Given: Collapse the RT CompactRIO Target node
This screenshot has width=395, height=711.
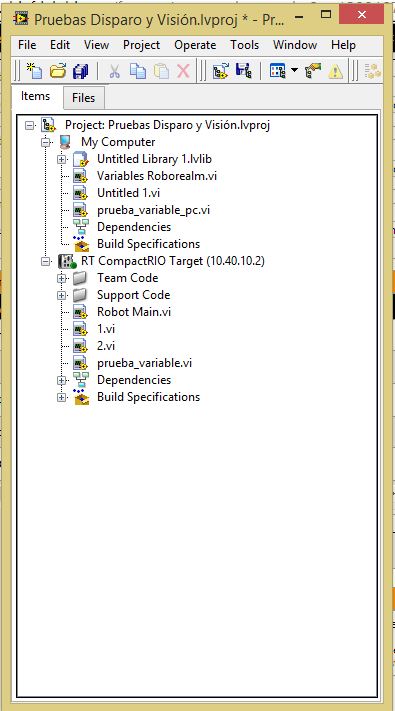Looking at the screenshot, I should click(x=45, y=262).
